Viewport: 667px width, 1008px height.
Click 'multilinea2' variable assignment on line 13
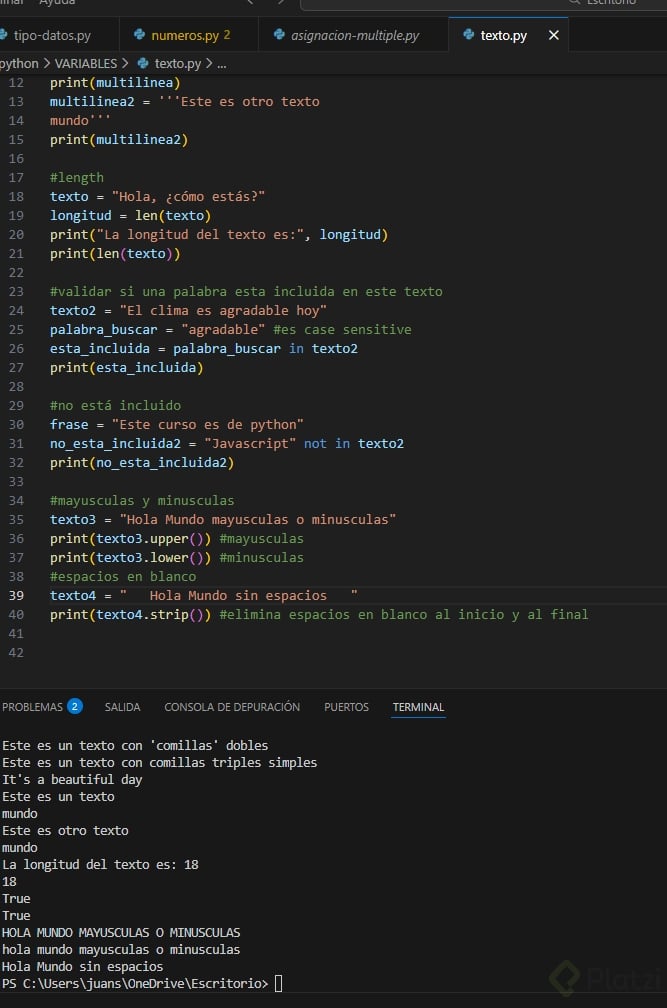click(92, 102)
